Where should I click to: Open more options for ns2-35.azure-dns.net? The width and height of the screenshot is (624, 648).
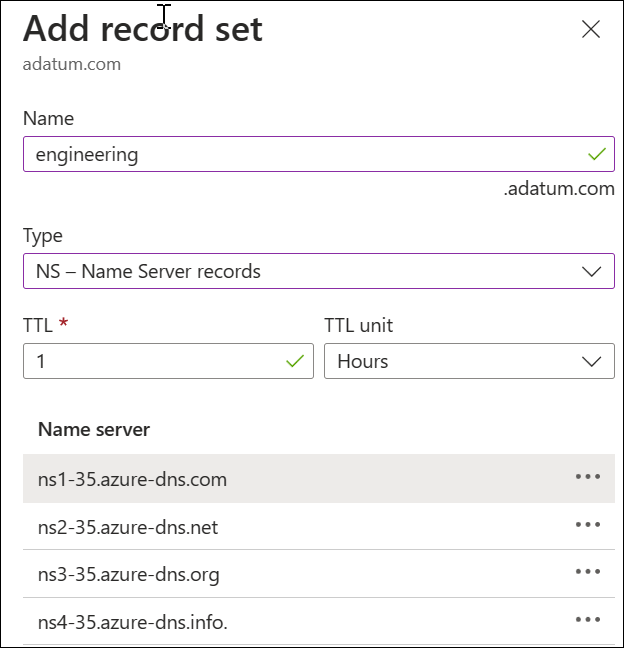pos(588,525)
